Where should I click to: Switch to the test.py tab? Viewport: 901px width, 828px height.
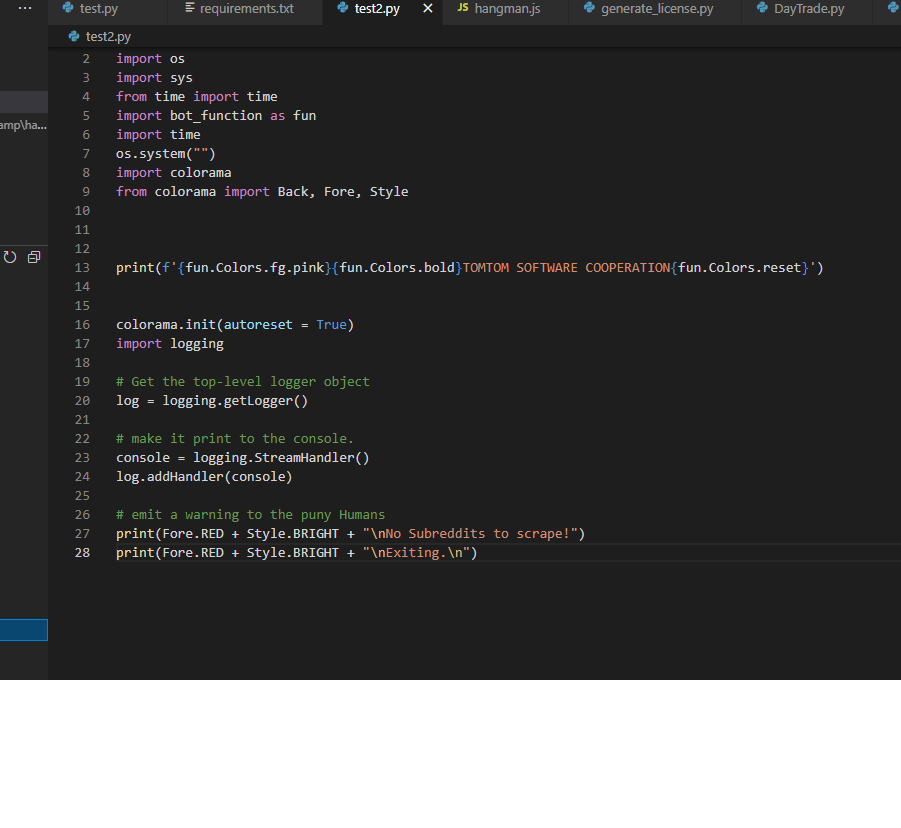98,9
